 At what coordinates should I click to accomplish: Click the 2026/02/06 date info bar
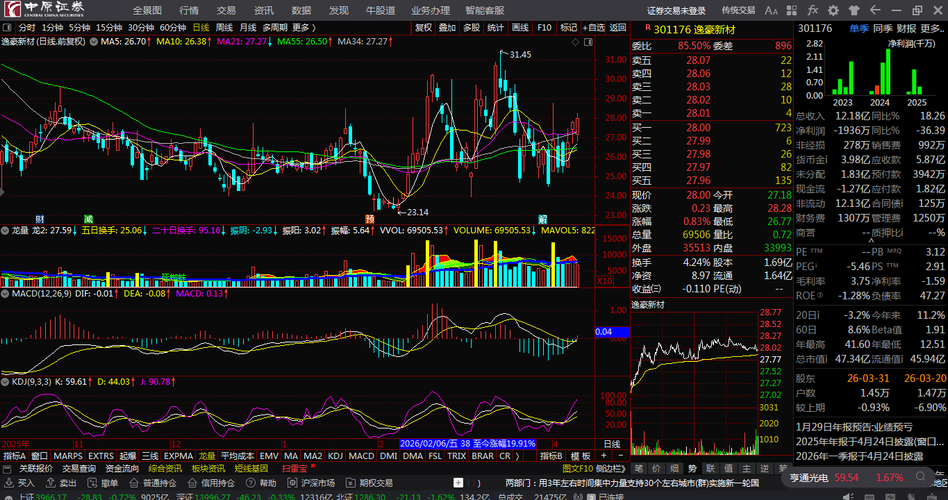467,444
